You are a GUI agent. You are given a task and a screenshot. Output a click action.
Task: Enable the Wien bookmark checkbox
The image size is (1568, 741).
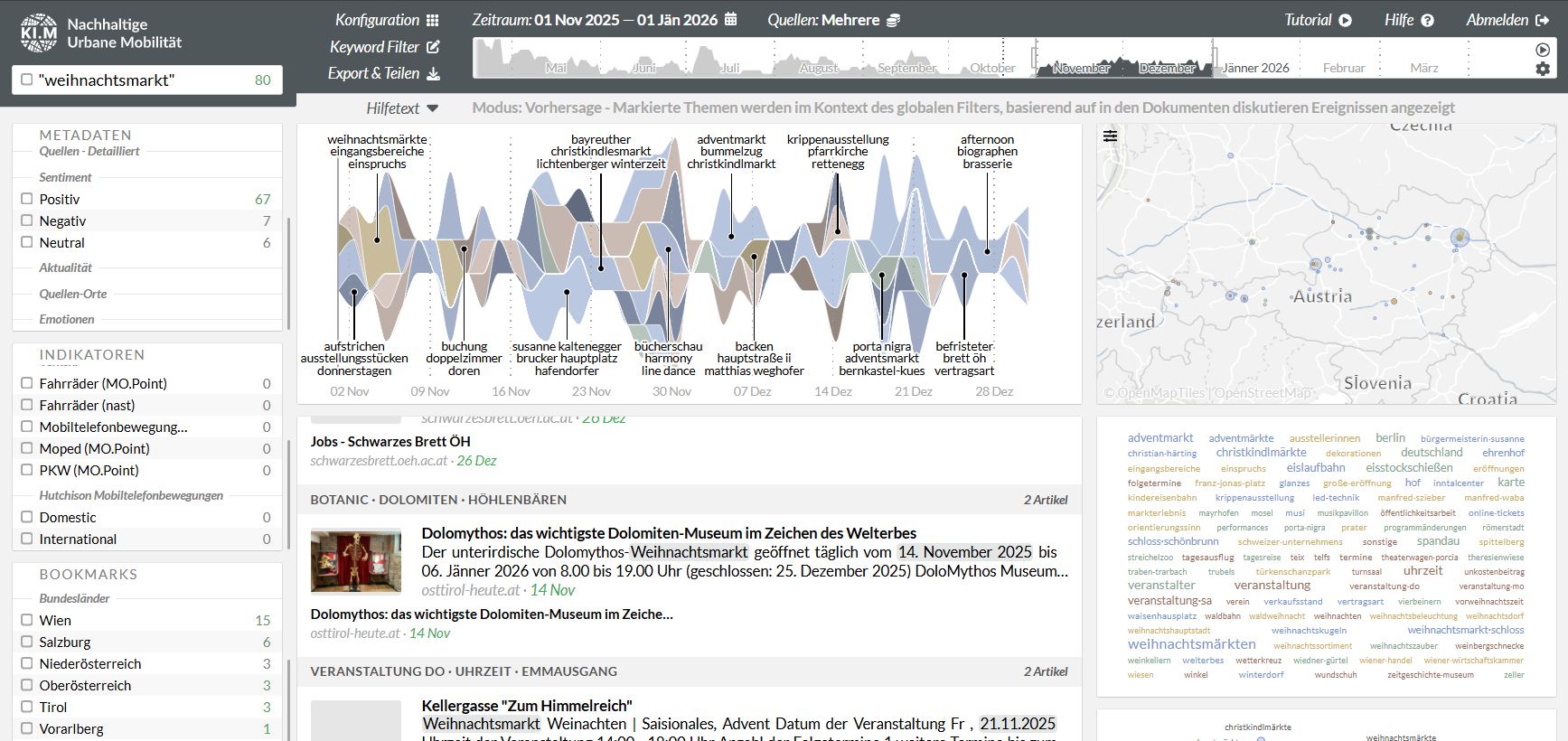point(27,620)
